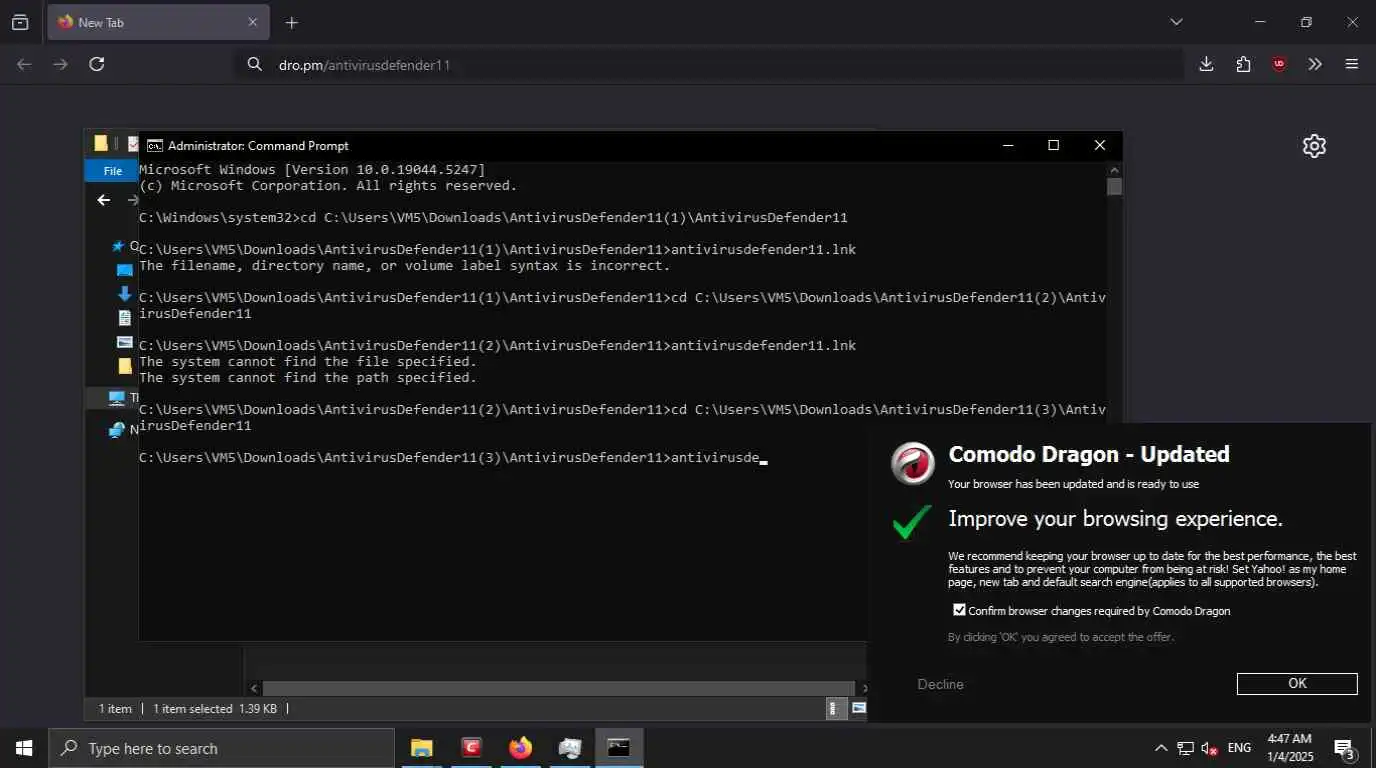Image resolution: width=1376 pixels, height=768 pixels.
Task: Select Documents icon in Explorer sidebar
Action: (x=124, y=318)
